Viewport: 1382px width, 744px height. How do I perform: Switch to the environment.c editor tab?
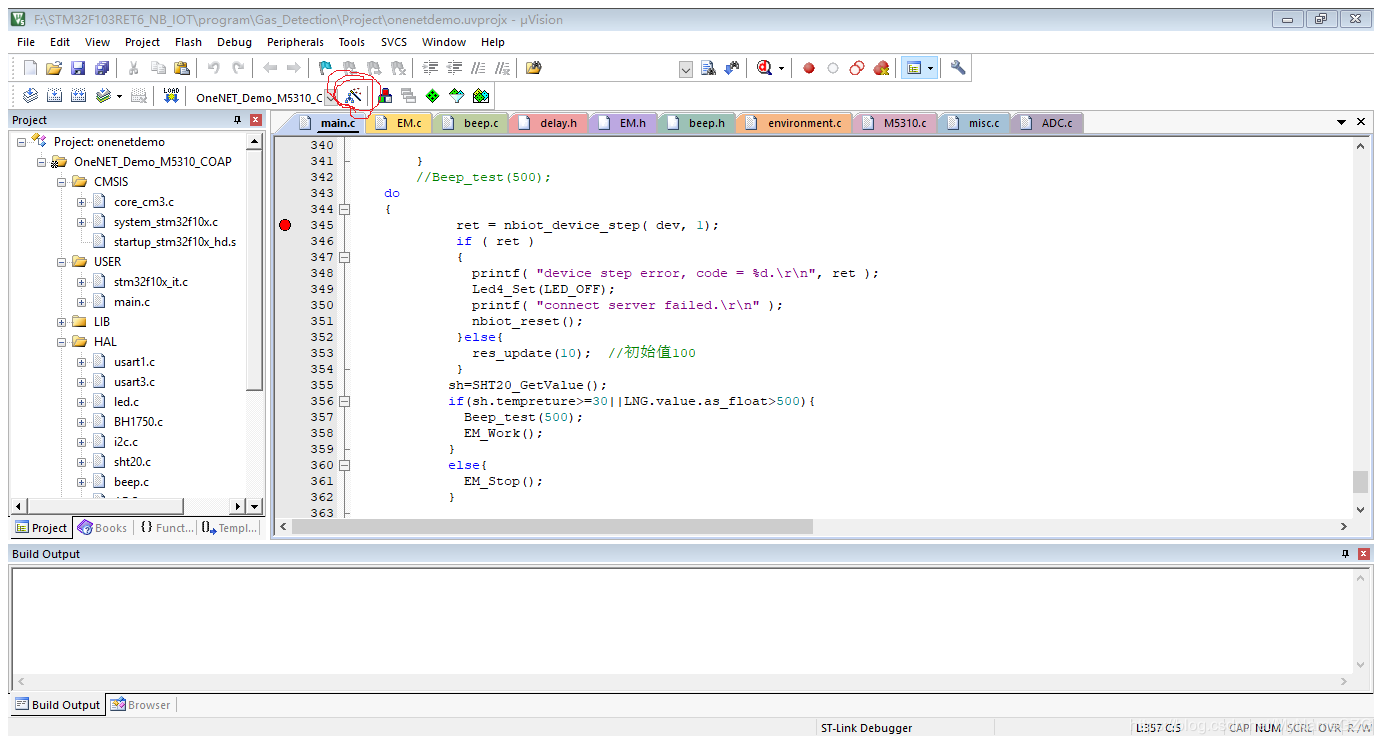pos(804,123)
